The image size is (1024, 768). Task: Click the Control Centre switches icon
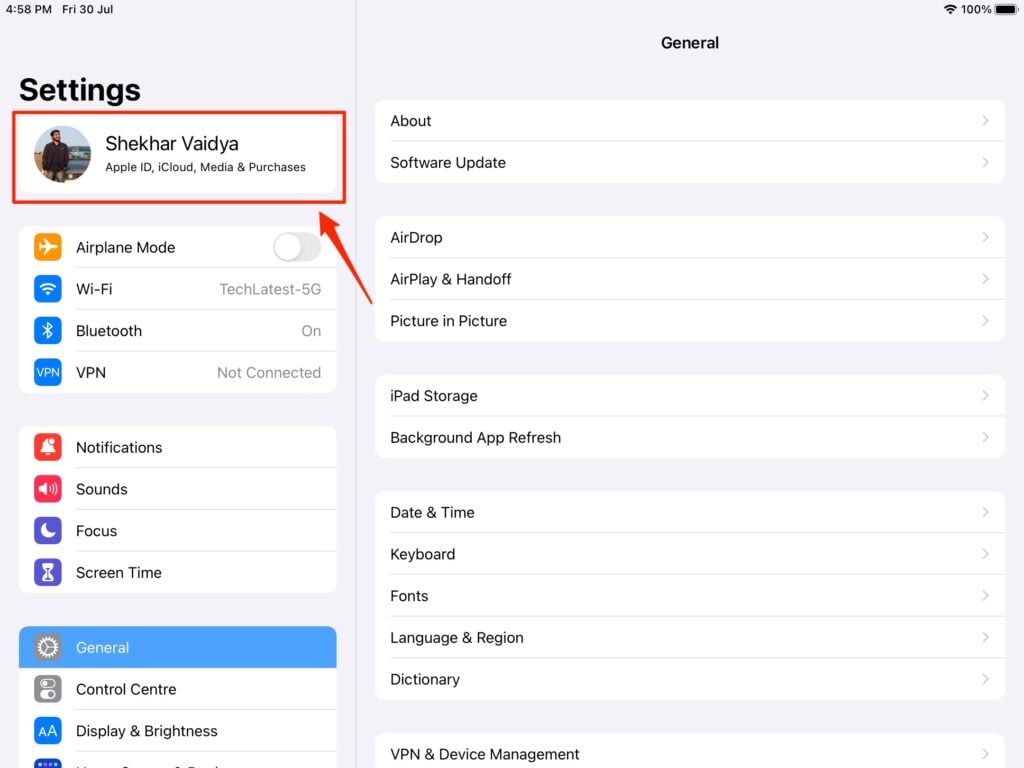(48, 689)
